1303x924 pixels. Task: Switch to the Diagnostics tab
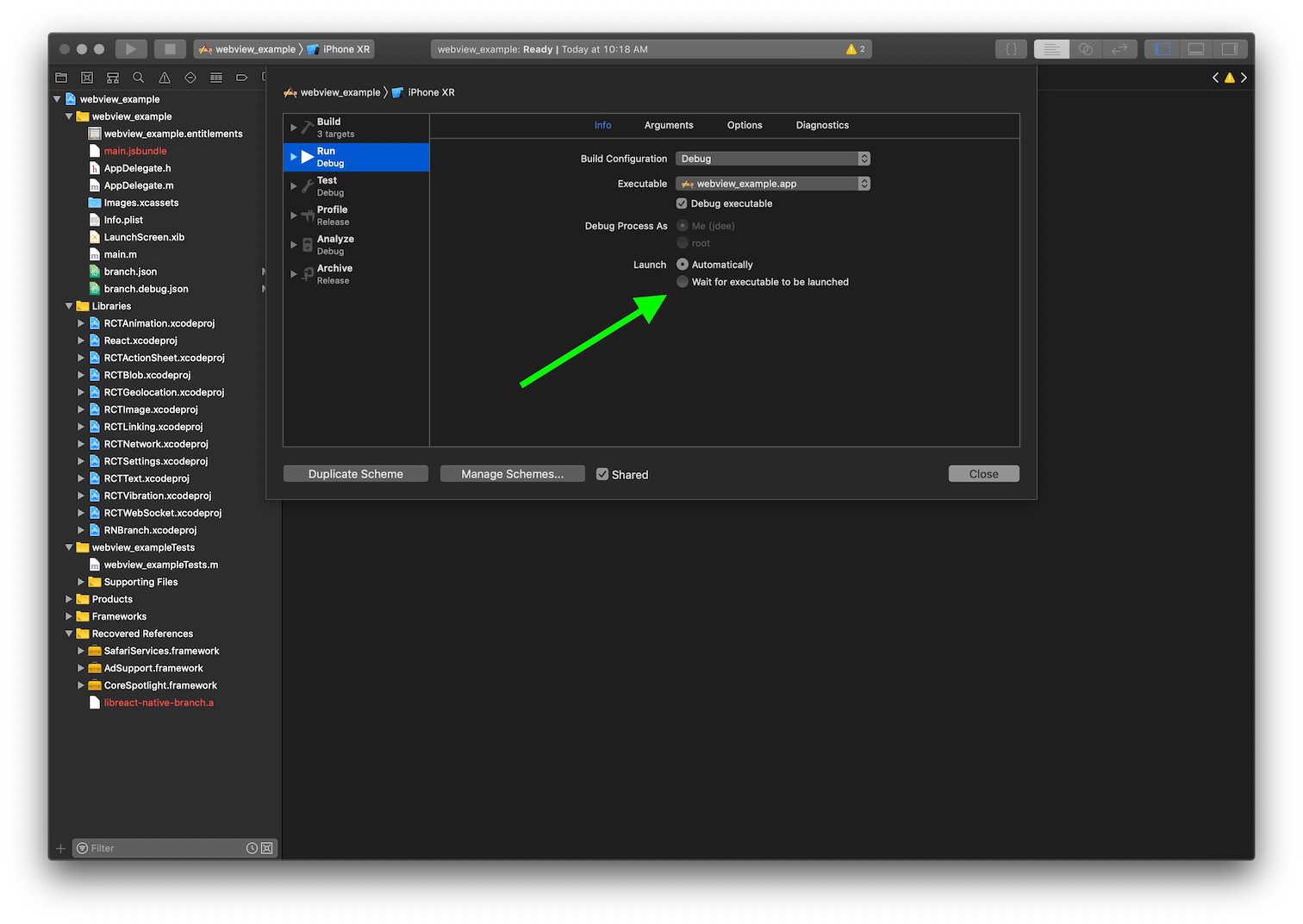coord(822,125)
